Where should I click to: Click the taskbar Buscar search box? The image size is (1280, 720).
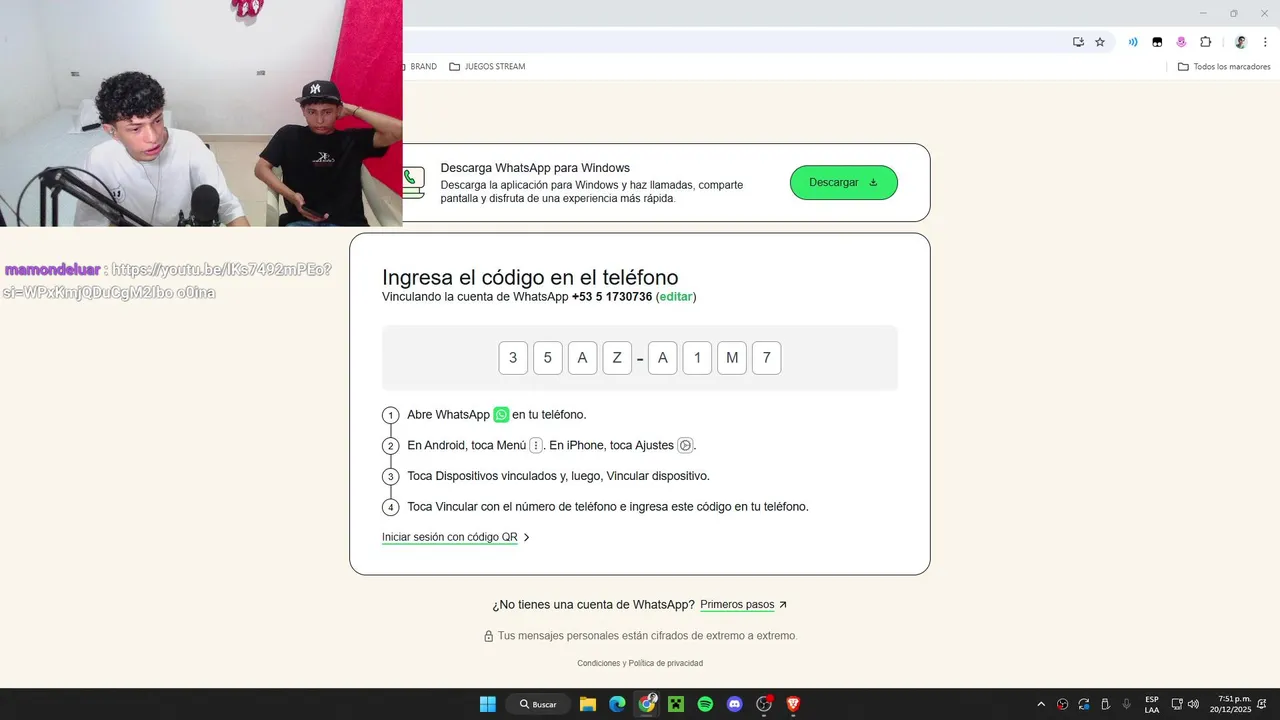tap(538, 704)
